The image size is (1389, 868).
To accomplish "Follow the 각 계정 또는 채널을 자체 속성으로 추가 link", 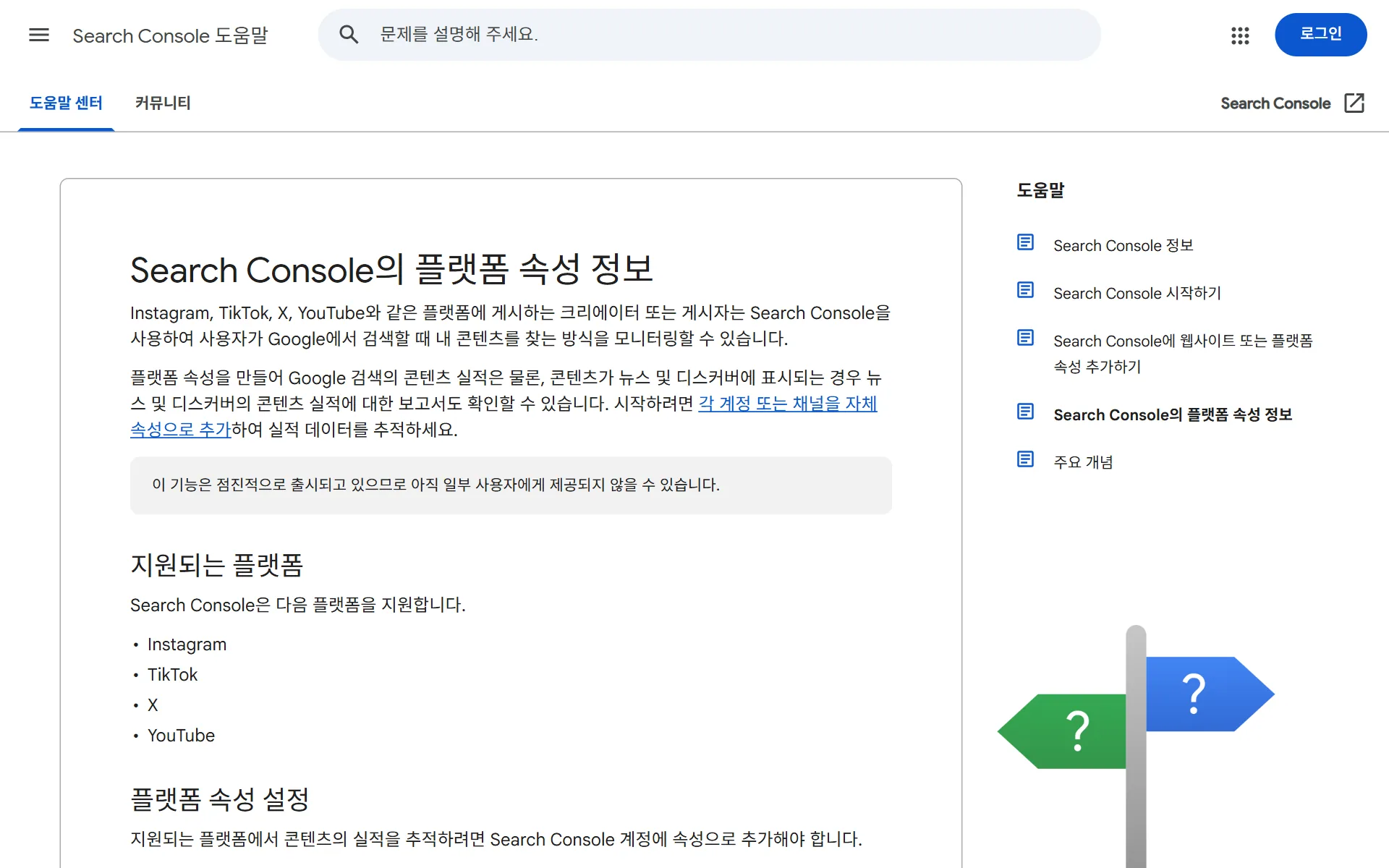I will 787,404.
